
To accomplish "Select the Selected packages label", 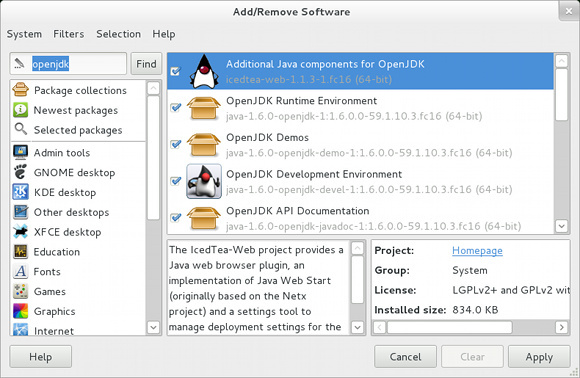I will click(x=78, y=130).
